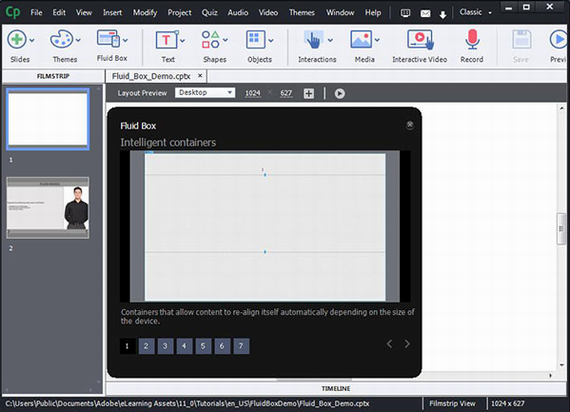The height and width of the screenshot is (412, 570).
Task: Insert Text using the Text tool
Action: [x=166, y=40]
